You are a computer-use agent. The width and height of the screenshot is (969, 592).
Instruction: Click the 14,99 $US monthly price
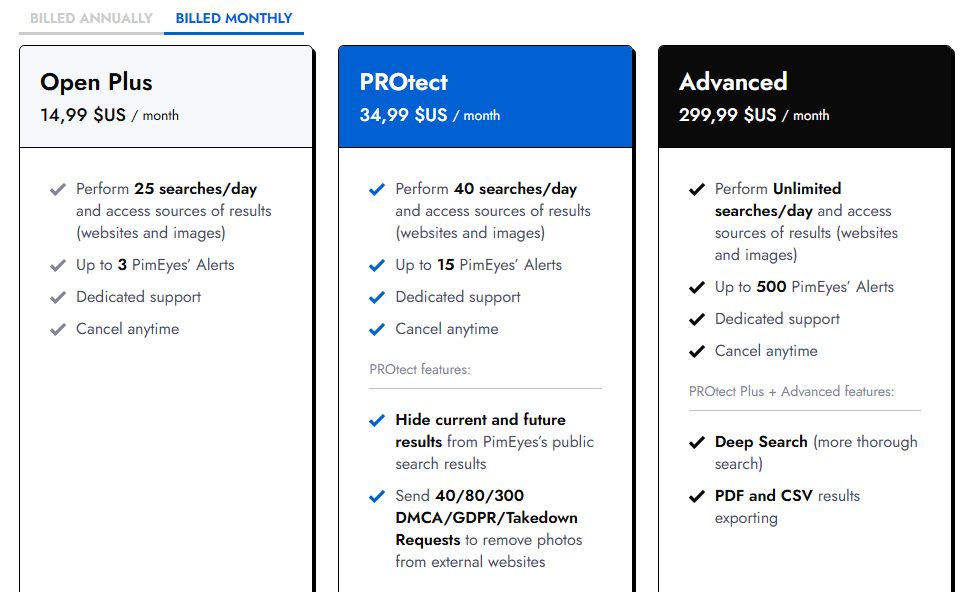click(83, 115)
